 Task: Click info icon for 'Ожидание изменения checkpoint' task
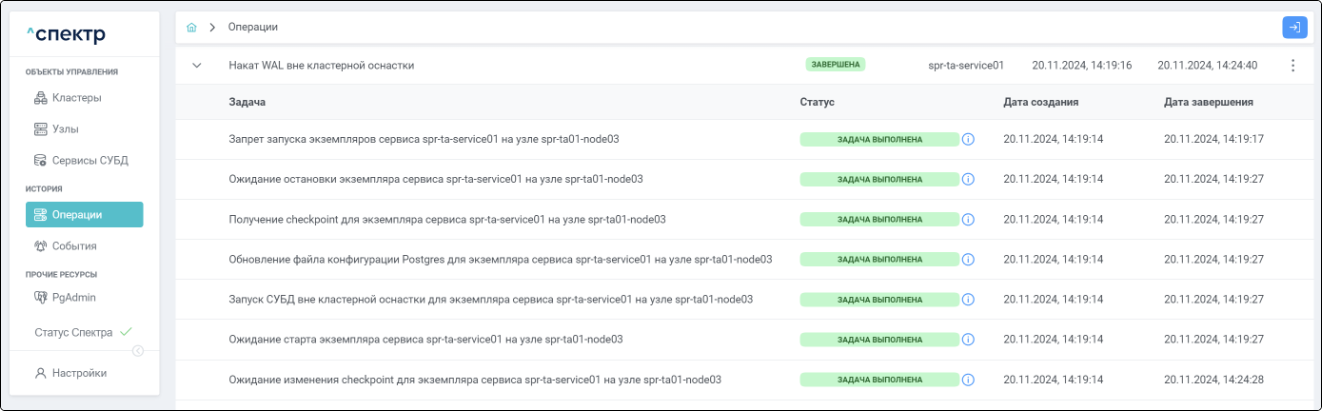(x=967, y=380)
